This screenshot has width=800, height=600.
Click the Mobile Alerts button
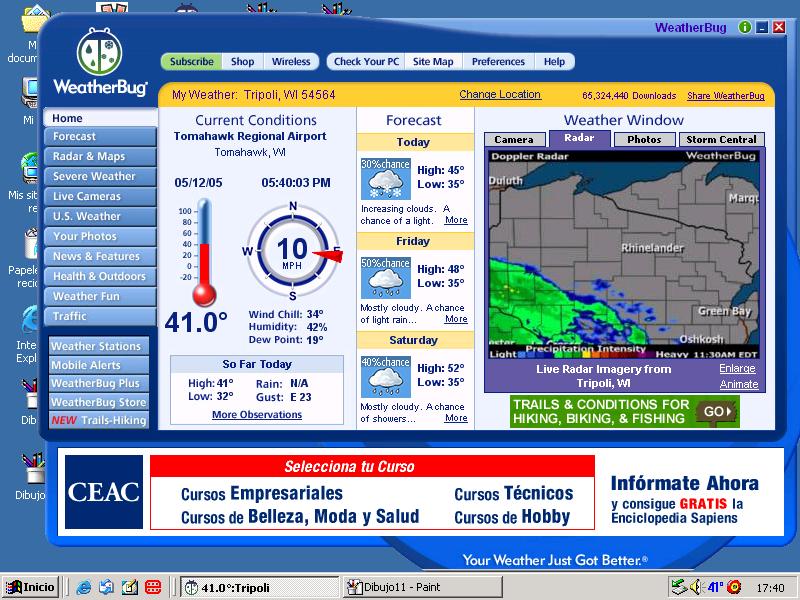point(99,365)
